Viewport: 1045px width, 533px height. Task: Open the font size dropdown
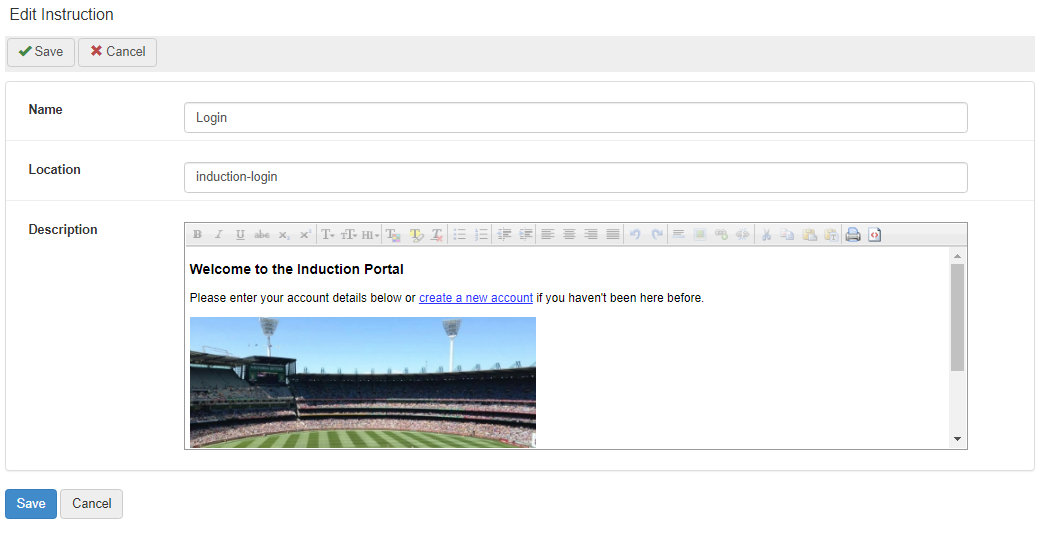click(349, 235)
